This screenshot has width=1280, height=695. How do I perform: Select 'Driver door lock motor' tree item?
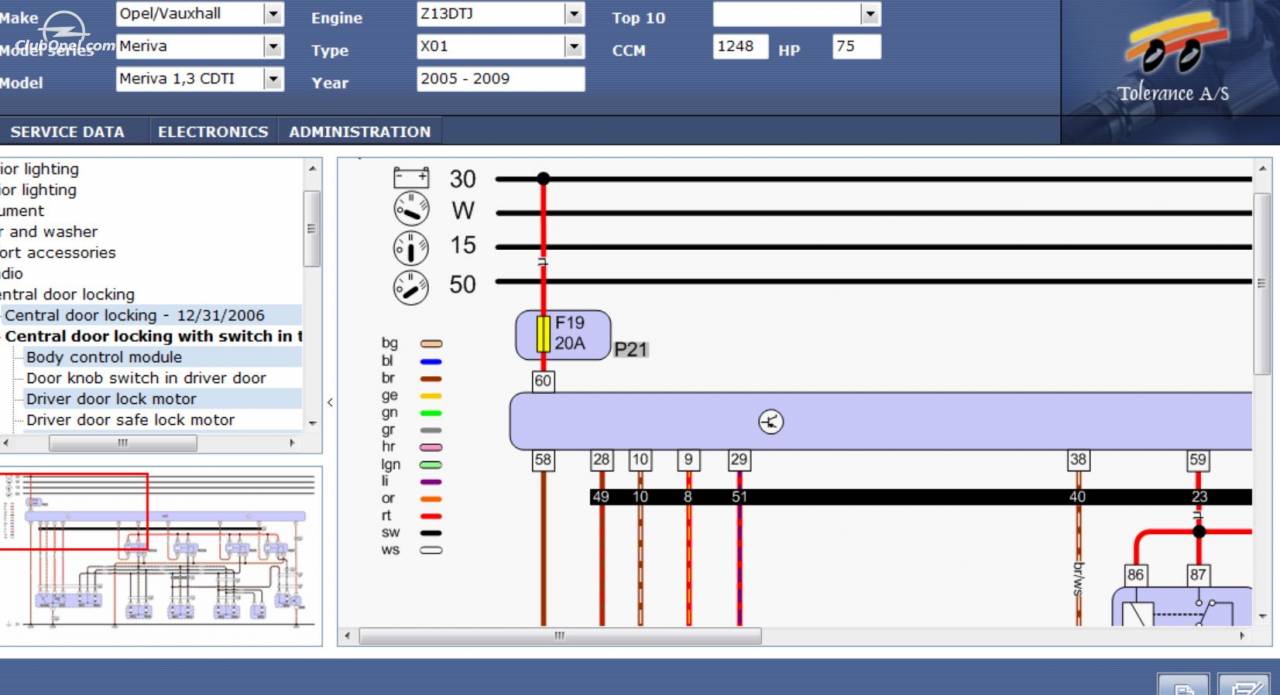[x=111, y=399]
